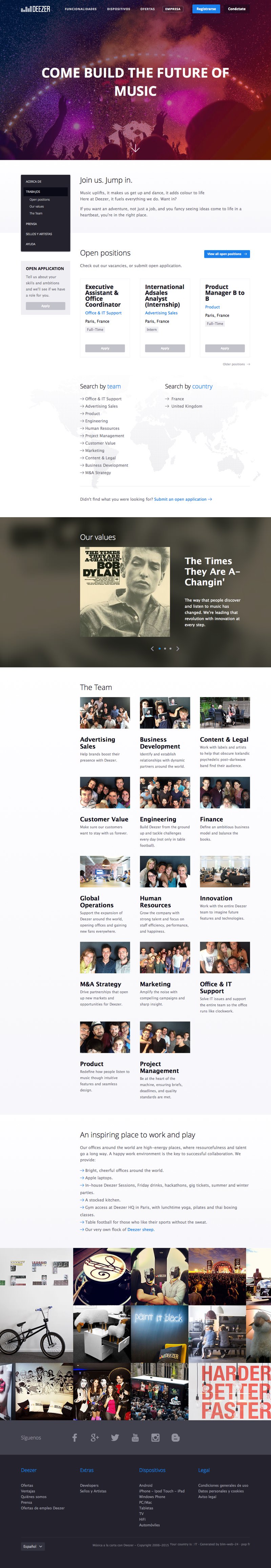Open Quiénes somos footer link
The image size is (271, 1568).
pos(34,1497)
